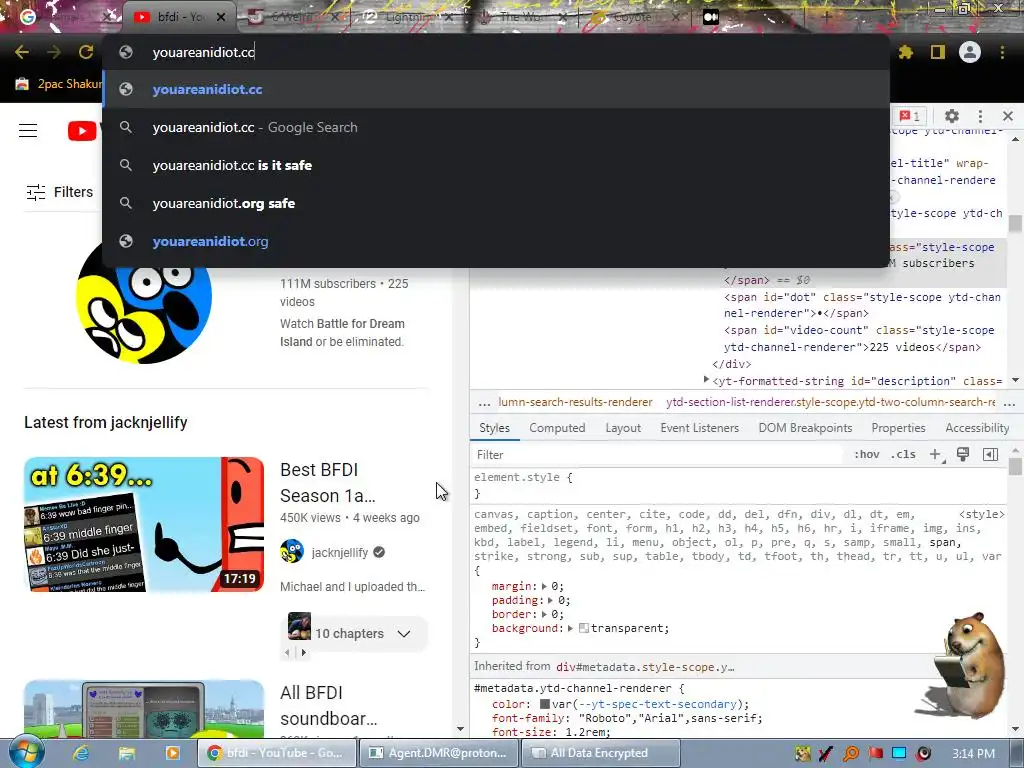Switch to the Computed tab
1024x768 pixels.
click(x=557, y=428)
